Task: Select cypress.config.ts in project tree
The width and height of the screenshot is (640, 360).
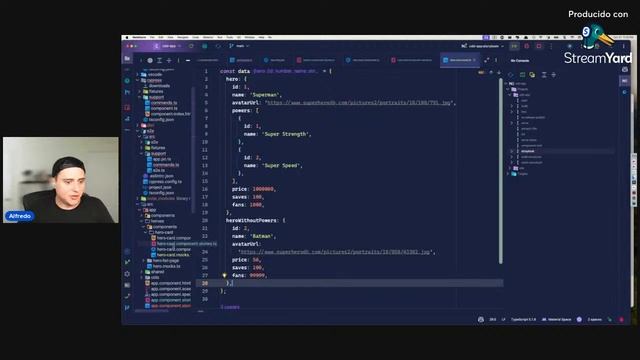Action: (x=162, y=182)
